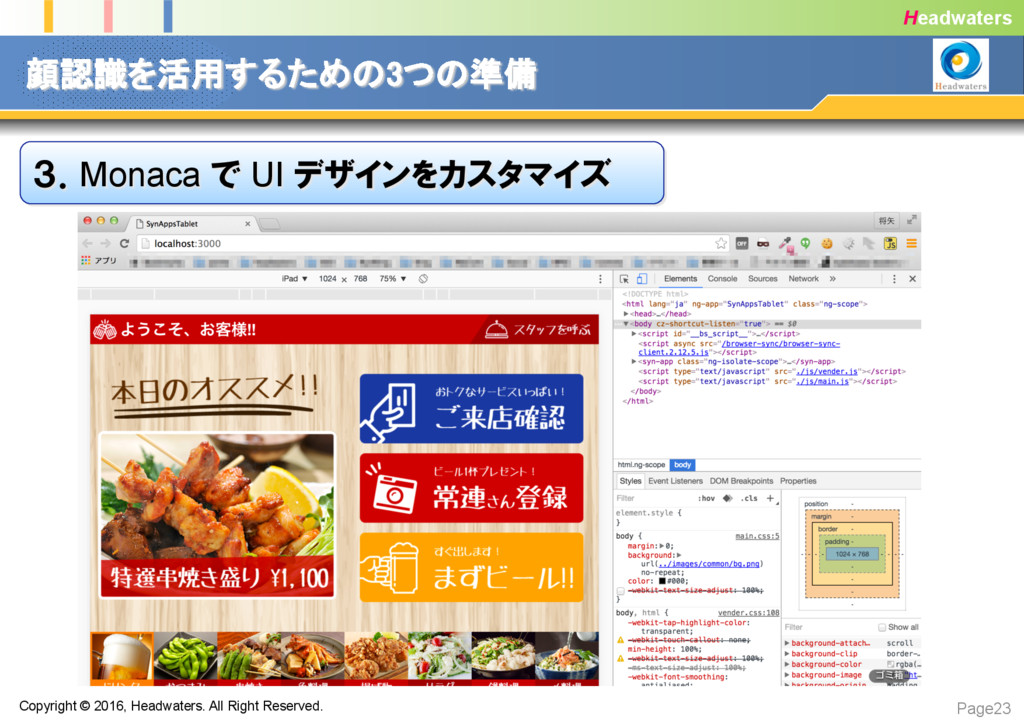Enter fullscreen with the expand arrows icon
1024x724 pixels.
click(911, 221)
